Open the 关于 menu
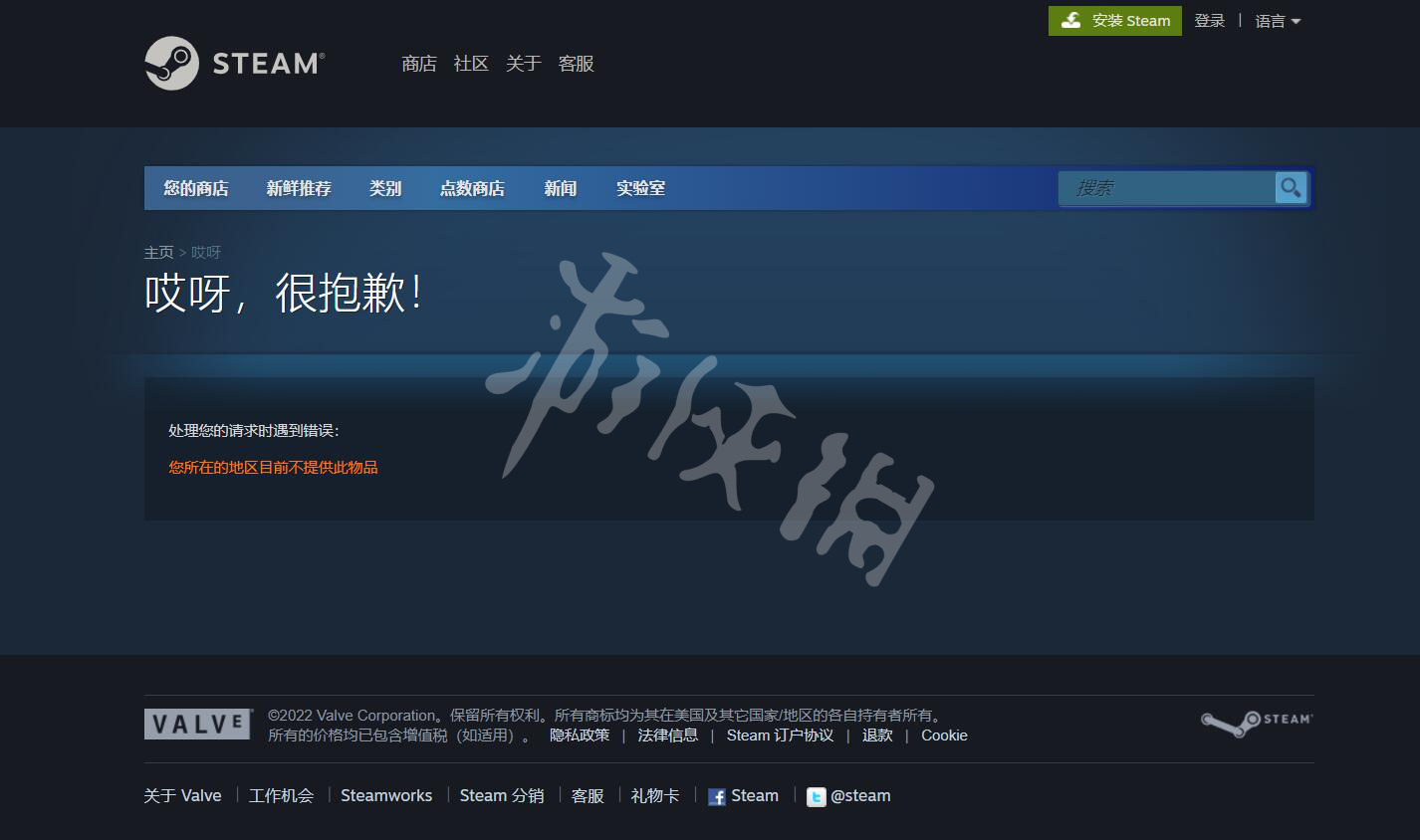This screenshot has width=1420, height=840. [x=524, y=64]
